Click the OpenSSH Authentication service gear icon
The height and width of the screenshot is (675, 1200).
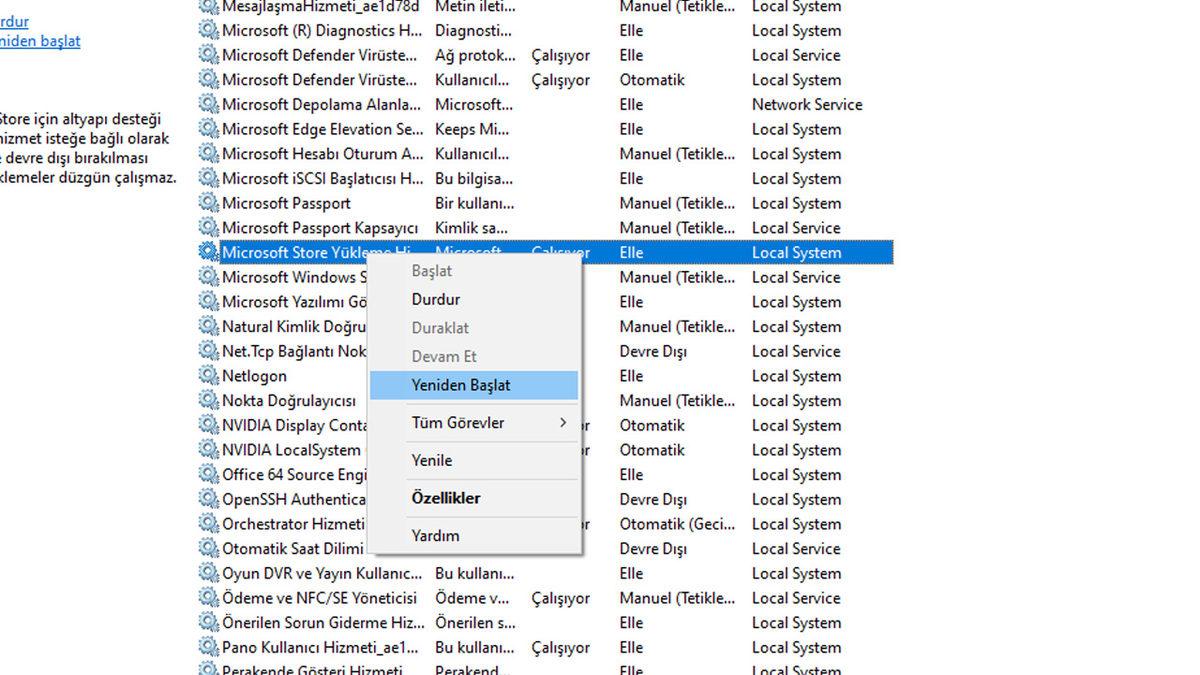coord(209,499)
